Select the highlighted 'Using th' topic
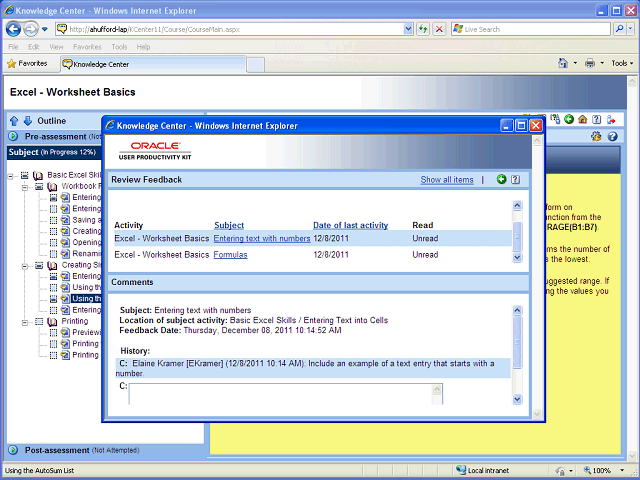 click(x=86, y=299)
